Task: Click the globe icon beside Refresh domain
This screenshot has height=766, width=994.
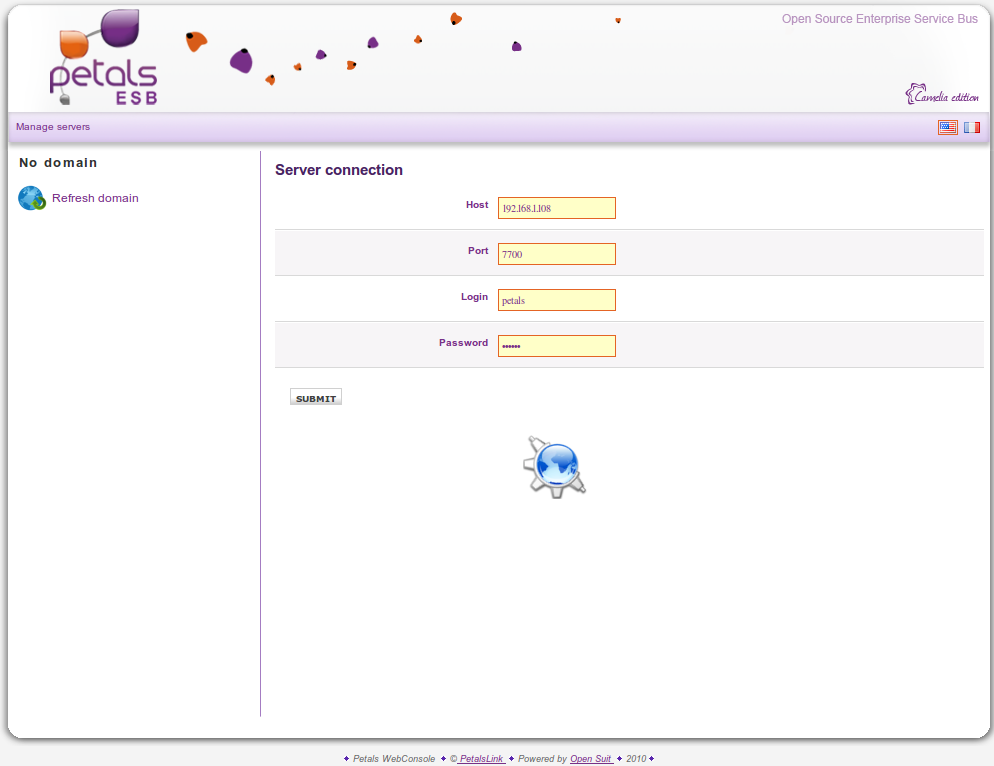Action: pos(32,198)
